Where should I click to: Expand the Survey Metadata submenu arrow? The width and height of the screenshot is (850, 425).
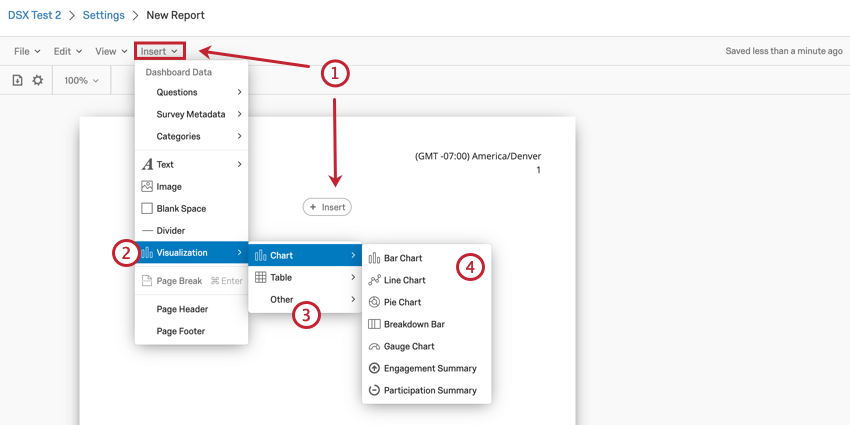click(239, 114)
